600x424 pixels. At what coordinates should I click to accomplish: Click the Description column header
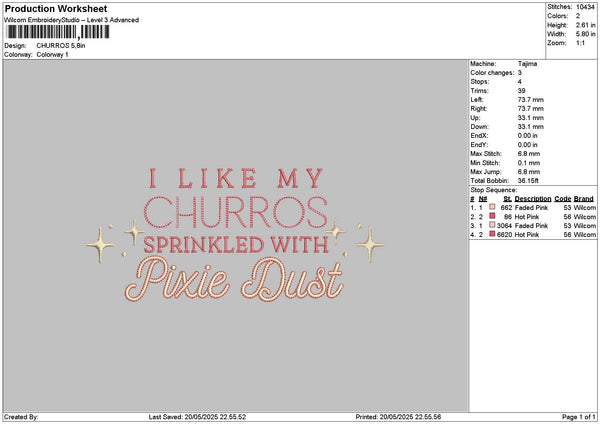534,198
